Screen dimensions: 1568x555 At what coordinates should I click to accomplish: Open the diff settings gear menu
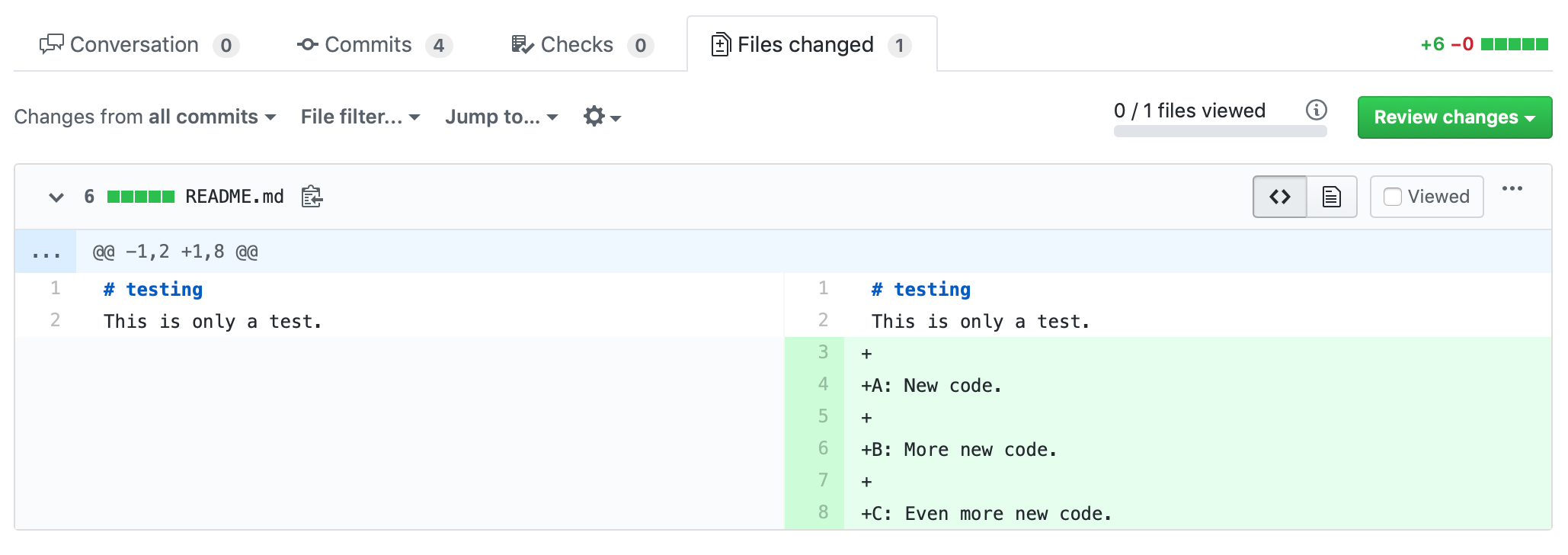[601, 117]
